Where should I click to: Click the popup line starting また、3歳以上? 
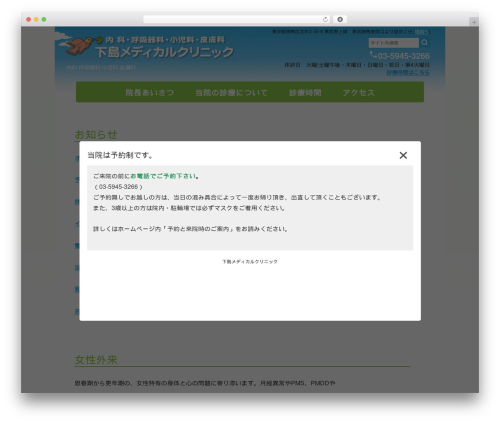pyautogui.click(x=189, y=208)
